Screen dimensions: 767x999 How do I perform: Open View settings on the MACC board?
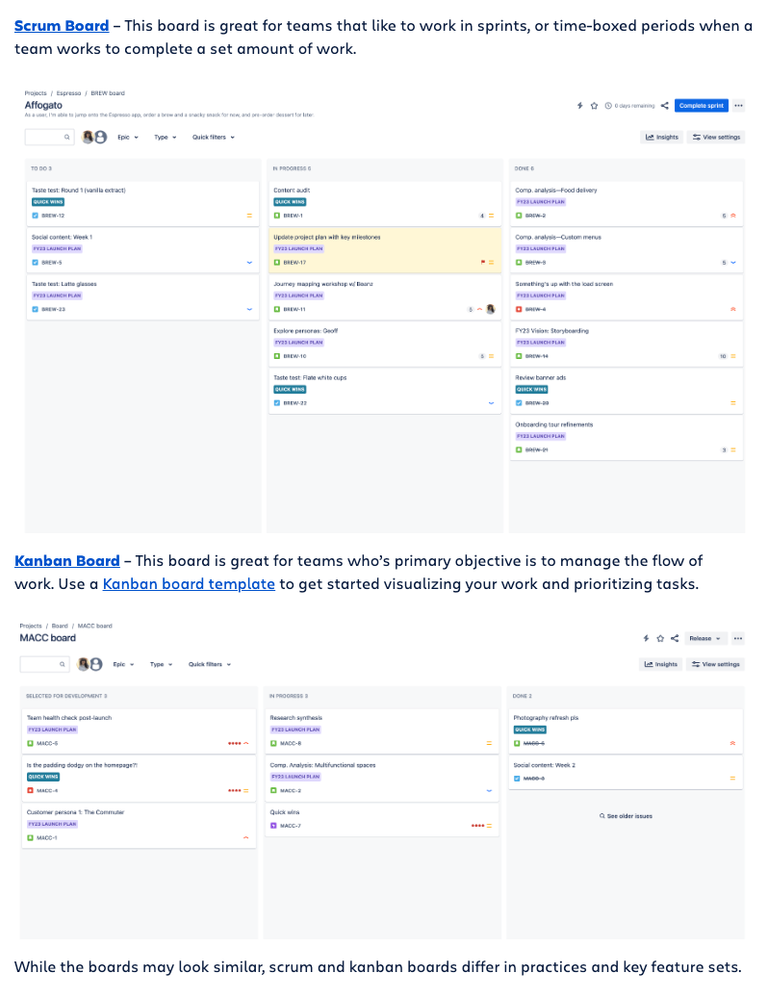[x=715, y=664]
